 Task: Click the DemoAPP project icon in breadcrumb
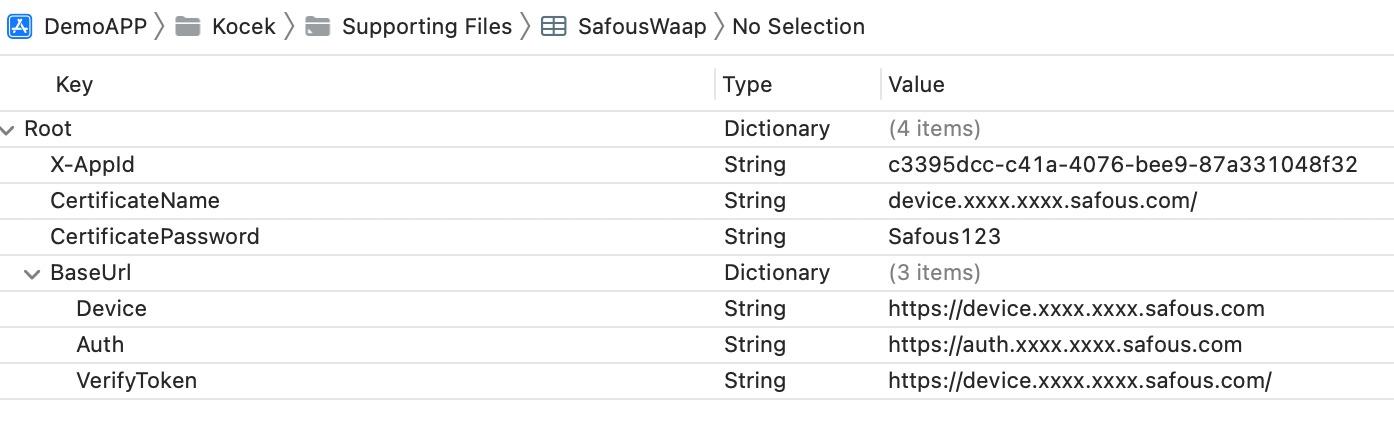pyautogui.click(x=20, y=26)
